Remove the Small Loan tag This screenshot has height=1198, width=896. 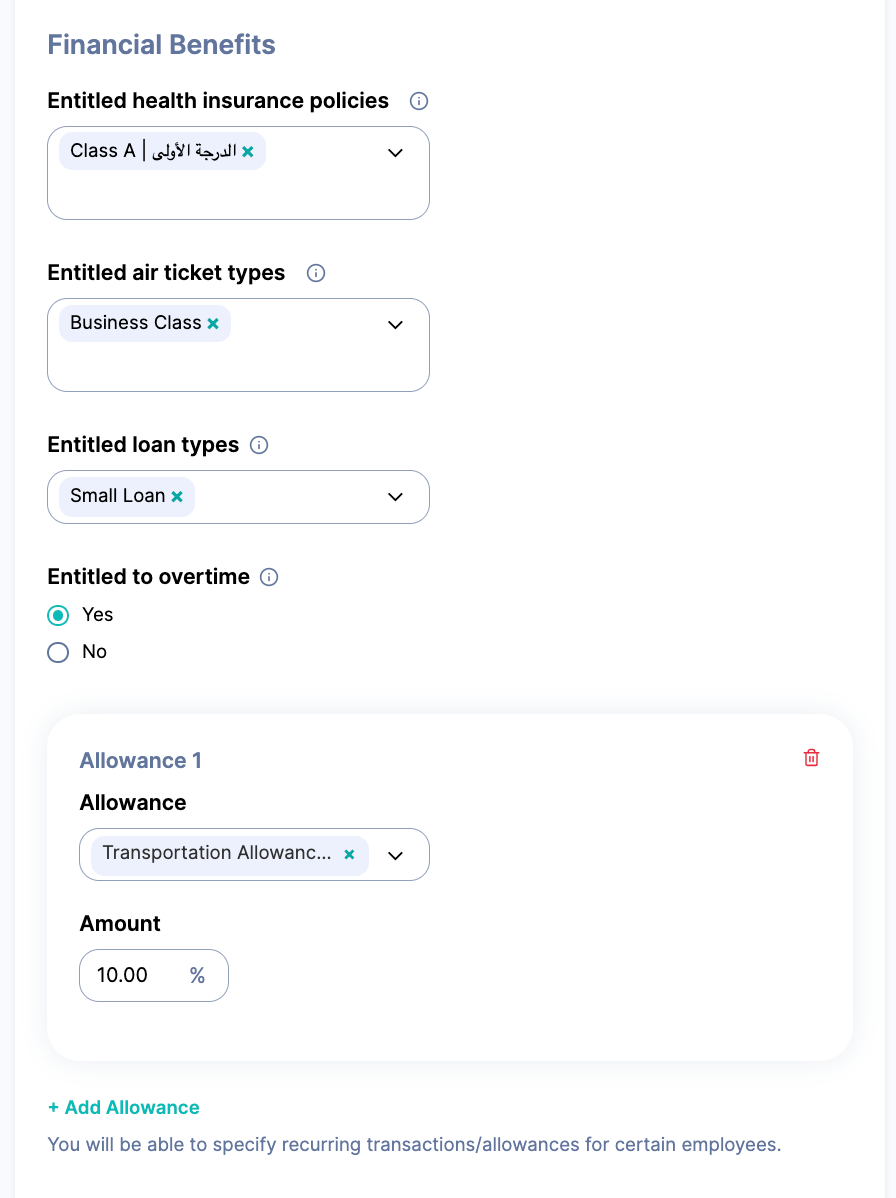click(x=177, y=496)
